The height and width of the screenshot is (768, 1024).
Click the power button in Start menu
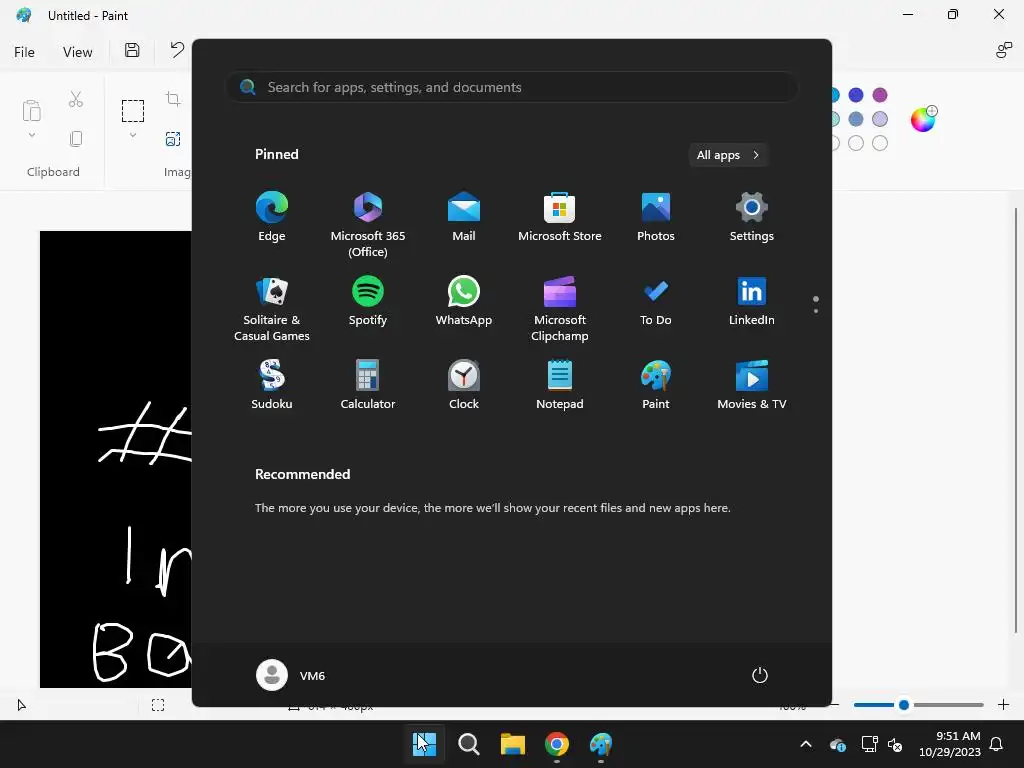tap(760, 675)
